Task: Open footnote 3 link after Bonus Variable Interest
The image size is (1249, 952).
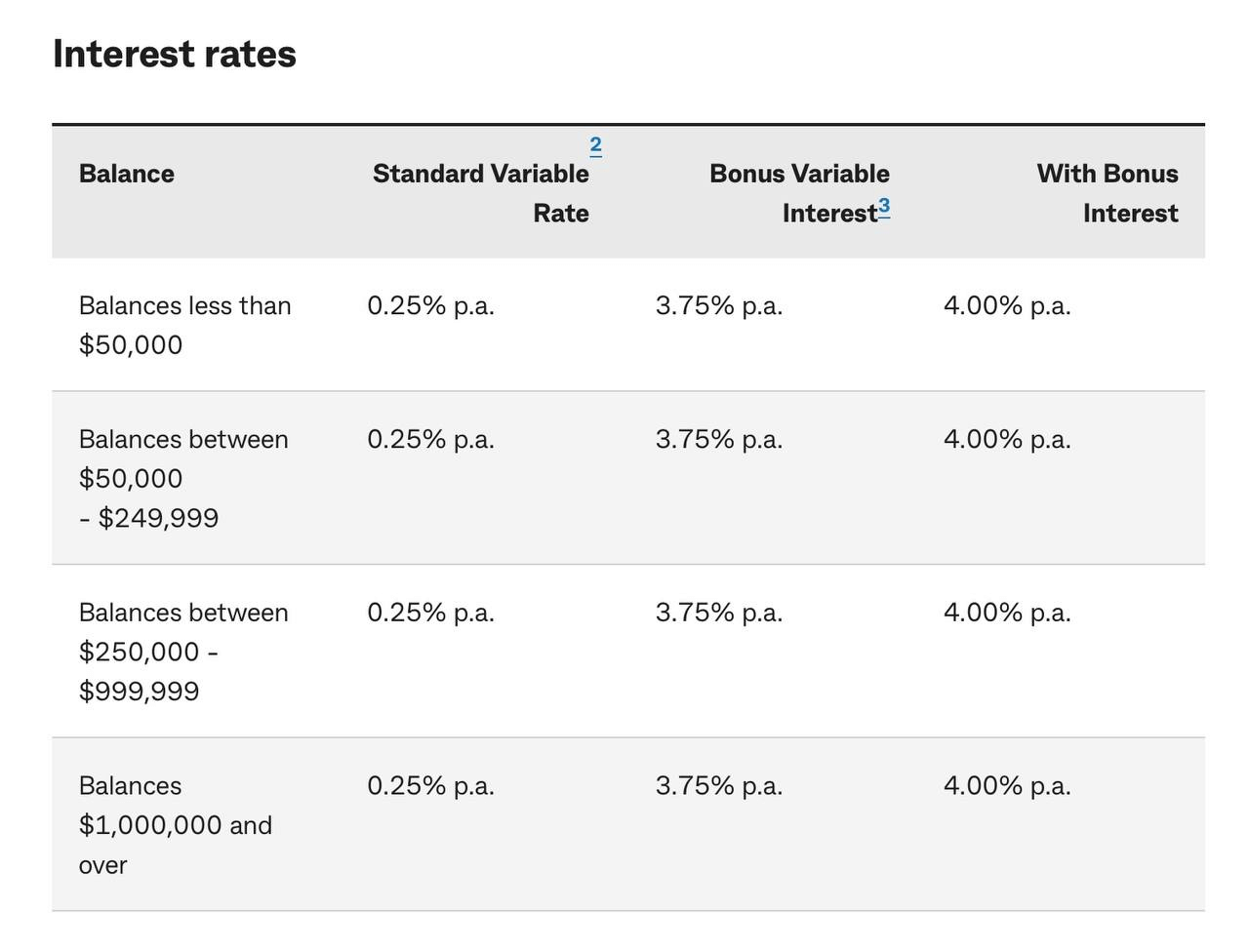Action: [x=884, y=207]
